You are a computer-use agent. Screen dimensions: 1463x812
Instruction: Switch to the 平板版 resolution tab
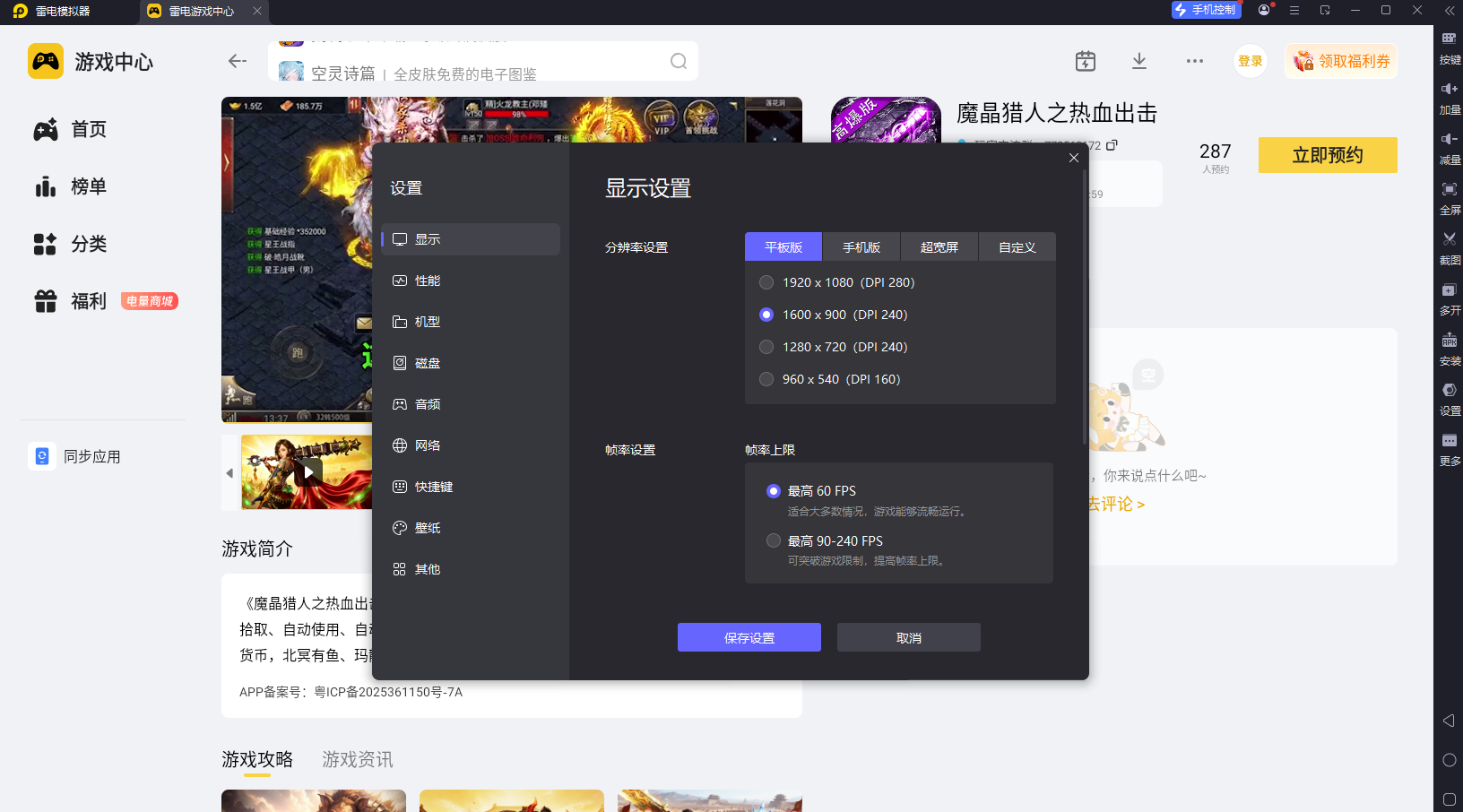click(x=783, y=246)
